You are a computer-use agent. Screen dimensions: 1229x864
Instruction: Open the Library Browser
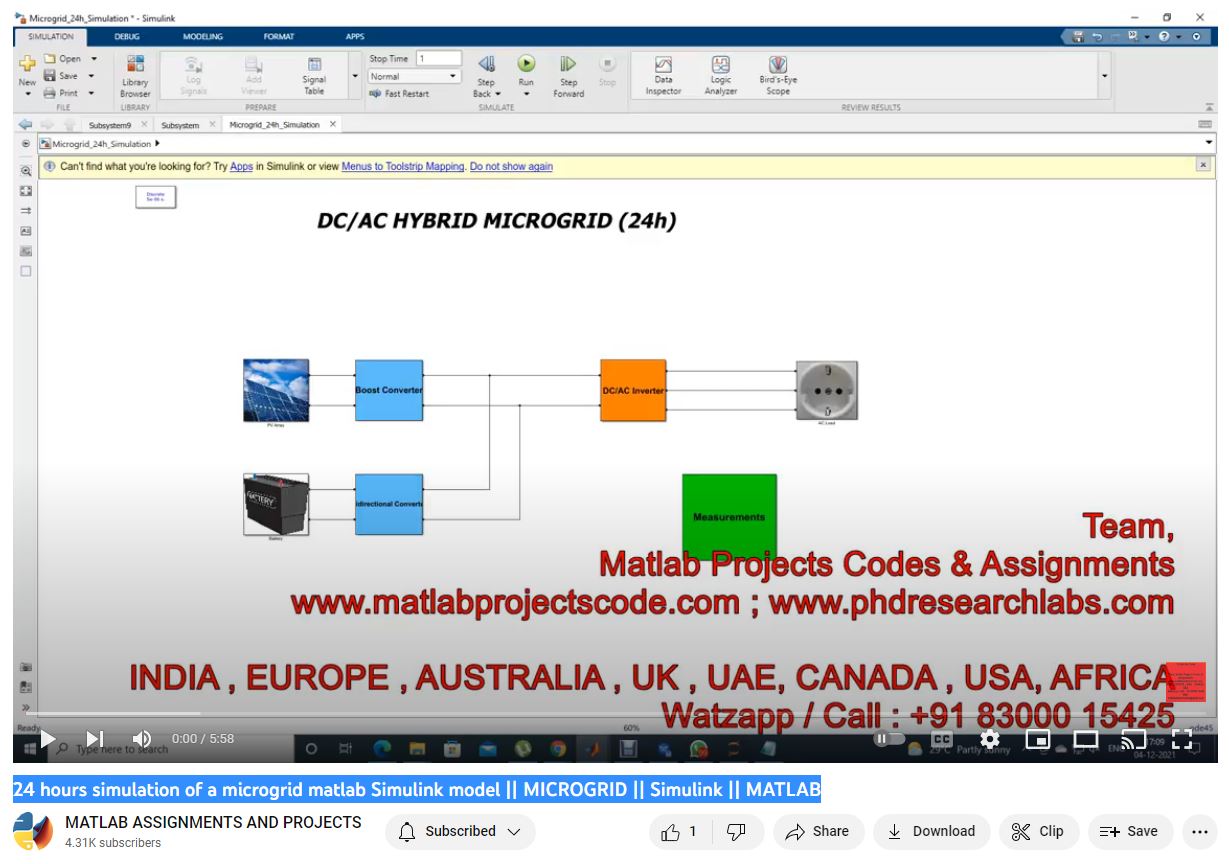(135, 76)
